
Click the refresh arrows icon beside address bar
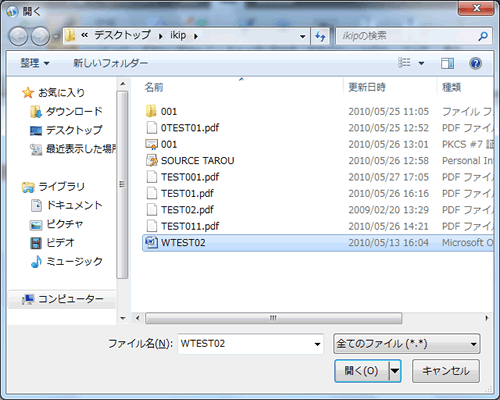click(x=320, y=36)
